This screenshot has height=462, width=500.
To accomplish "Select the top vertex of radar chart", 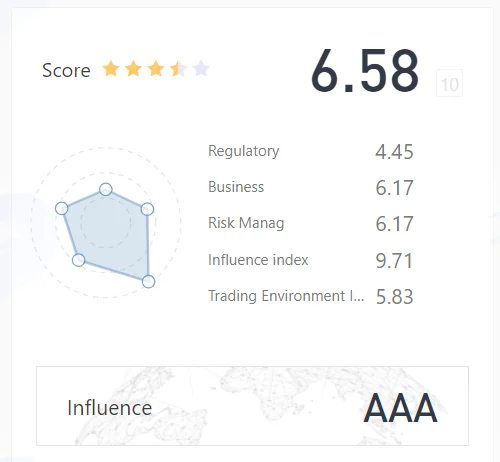I will click(106, 189).
